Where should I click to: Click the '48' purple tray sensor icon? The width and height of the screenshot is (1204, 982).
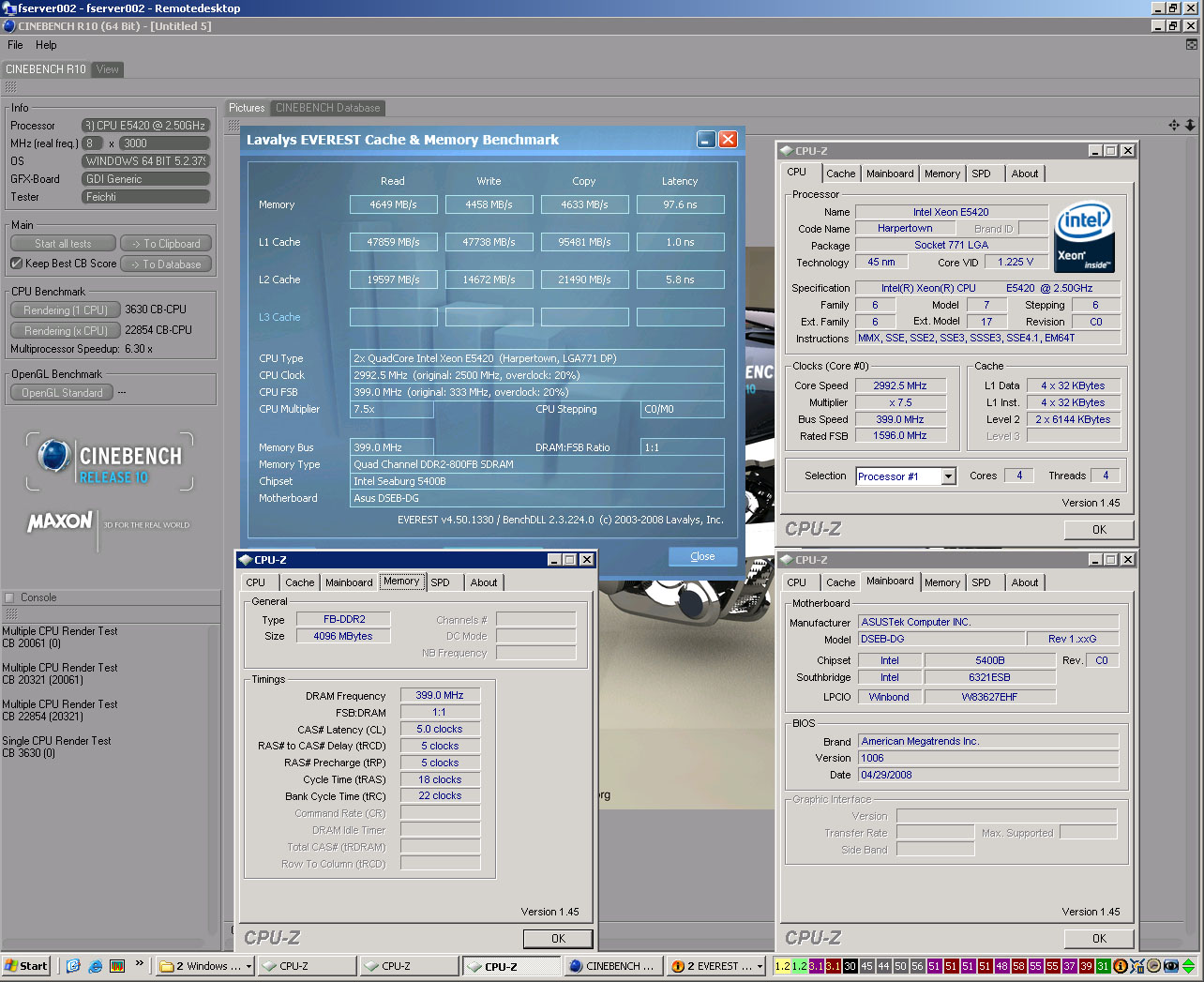click(1001, 965)
